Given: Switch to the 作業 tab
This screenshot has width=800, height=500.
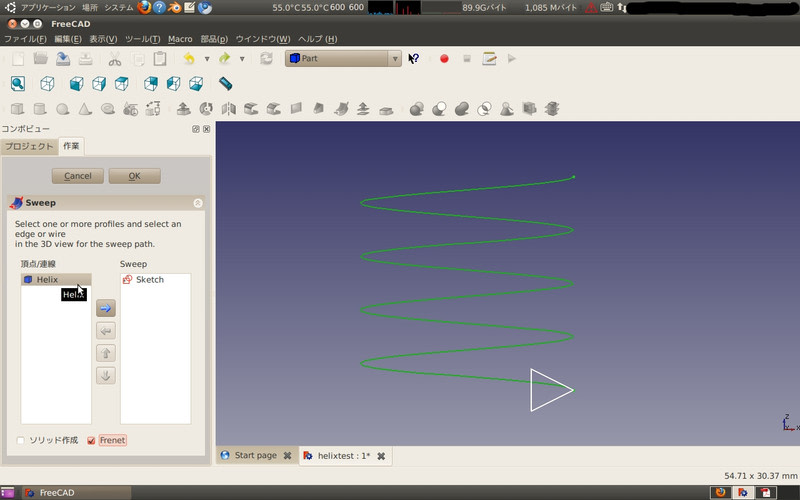Looking at the screenshot, I should coord(71,146).
